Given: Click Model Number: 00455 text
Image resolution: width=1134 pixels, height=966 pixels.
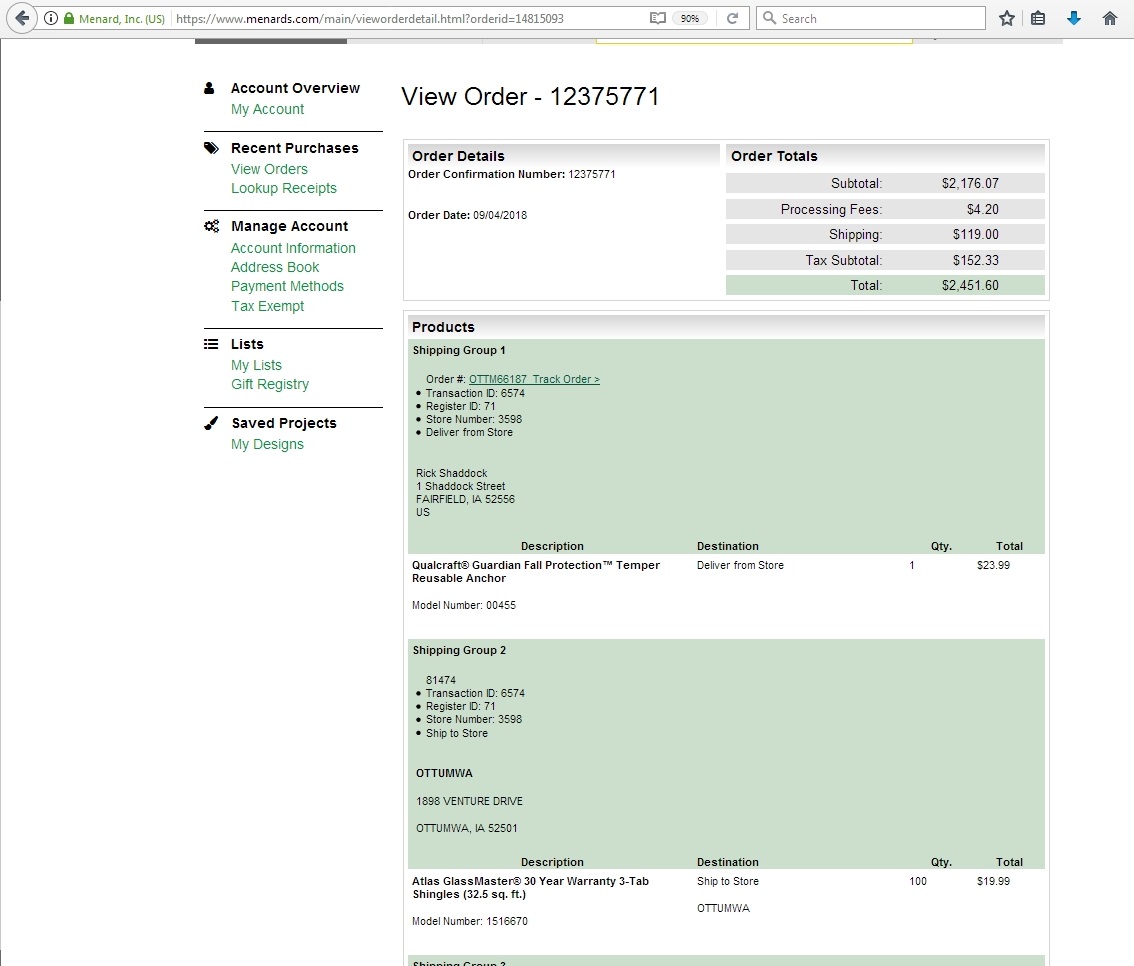Looking at the screenshot, I should pos(464,605).
